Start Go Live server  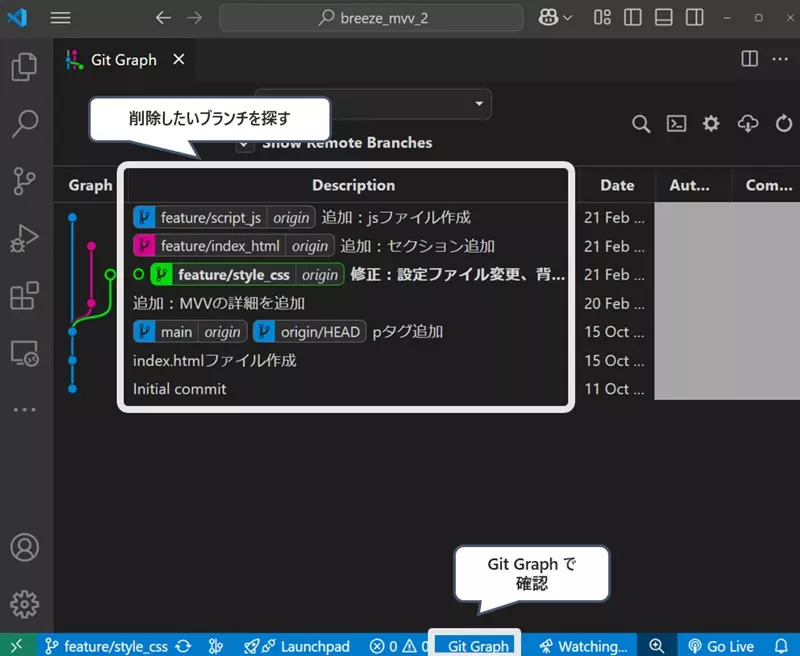(x=720, y=646)
